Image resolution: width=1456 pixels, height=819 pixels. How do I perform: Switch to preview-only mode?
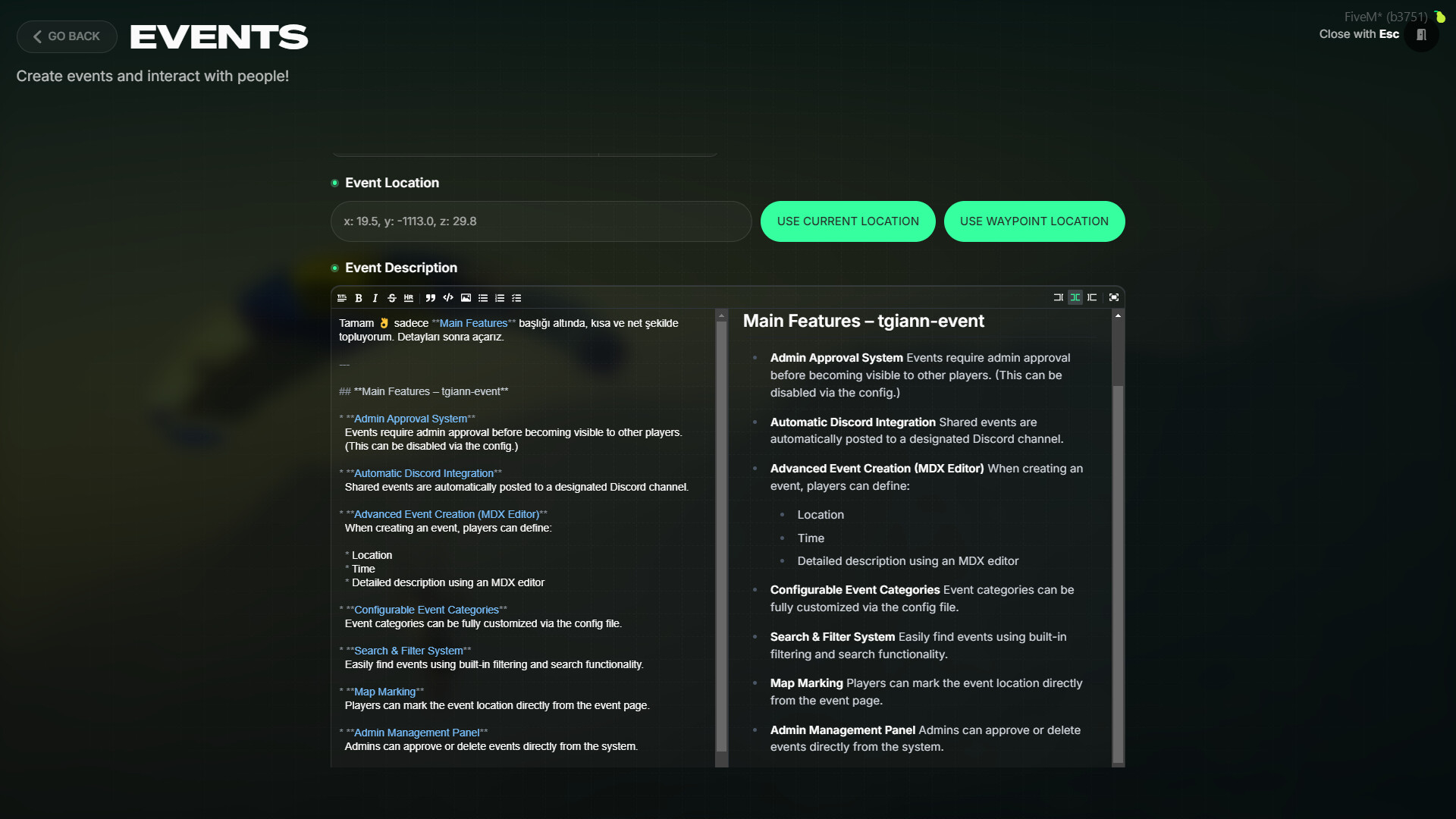[1092, 297]
